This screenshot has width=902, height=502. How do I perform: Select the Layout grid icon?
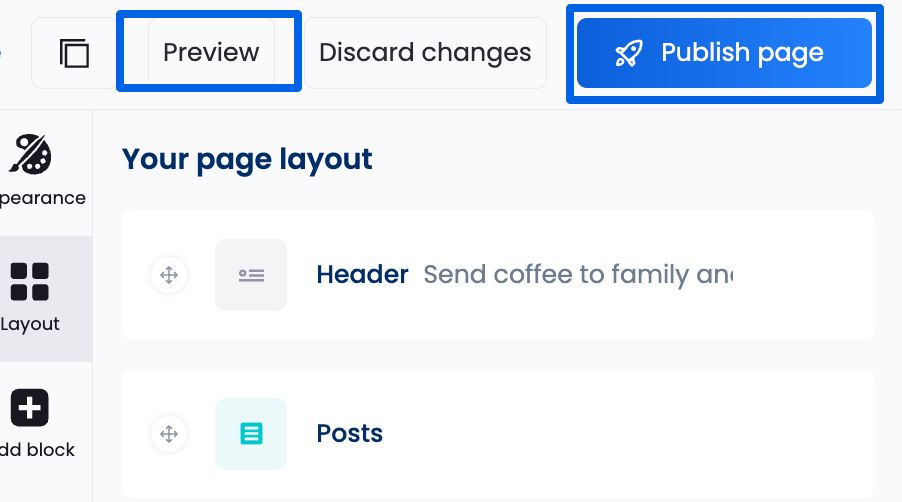click(30, 282)
